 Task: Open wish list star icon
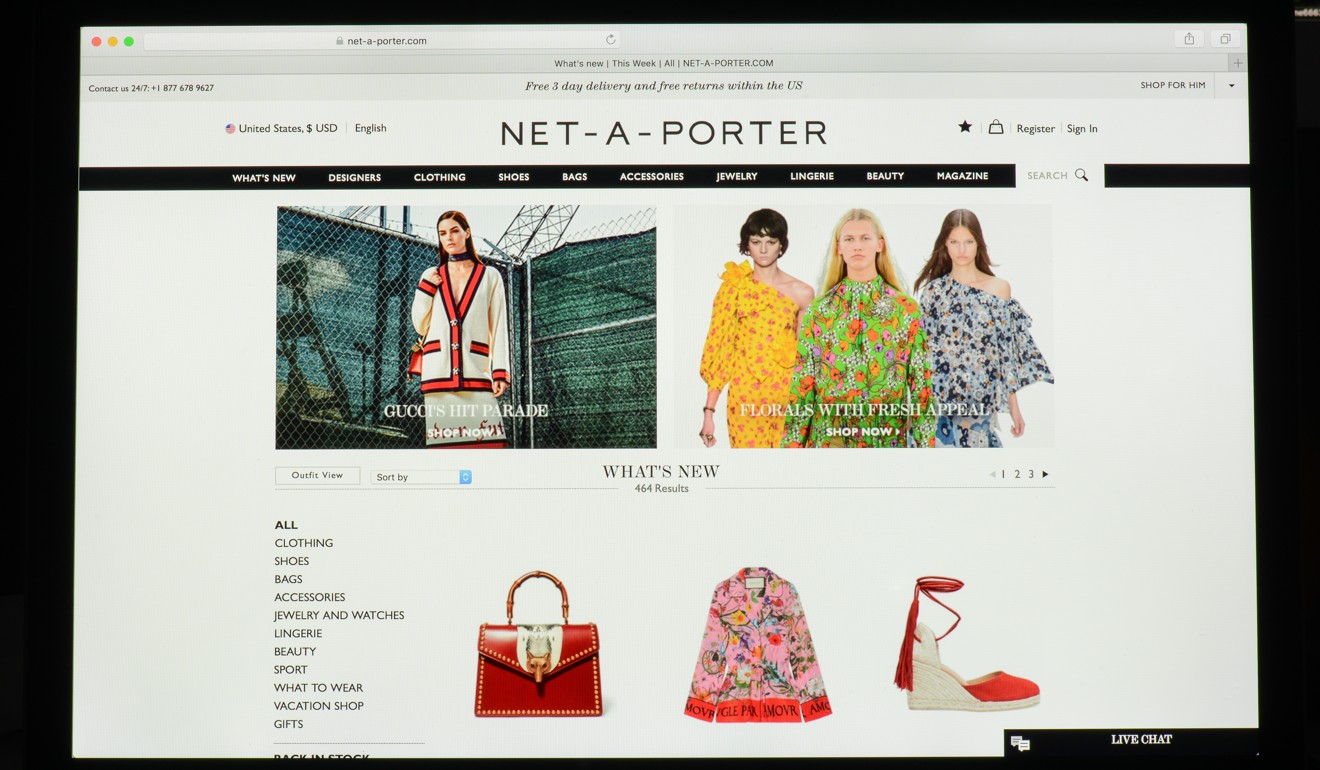pos(965,127)
